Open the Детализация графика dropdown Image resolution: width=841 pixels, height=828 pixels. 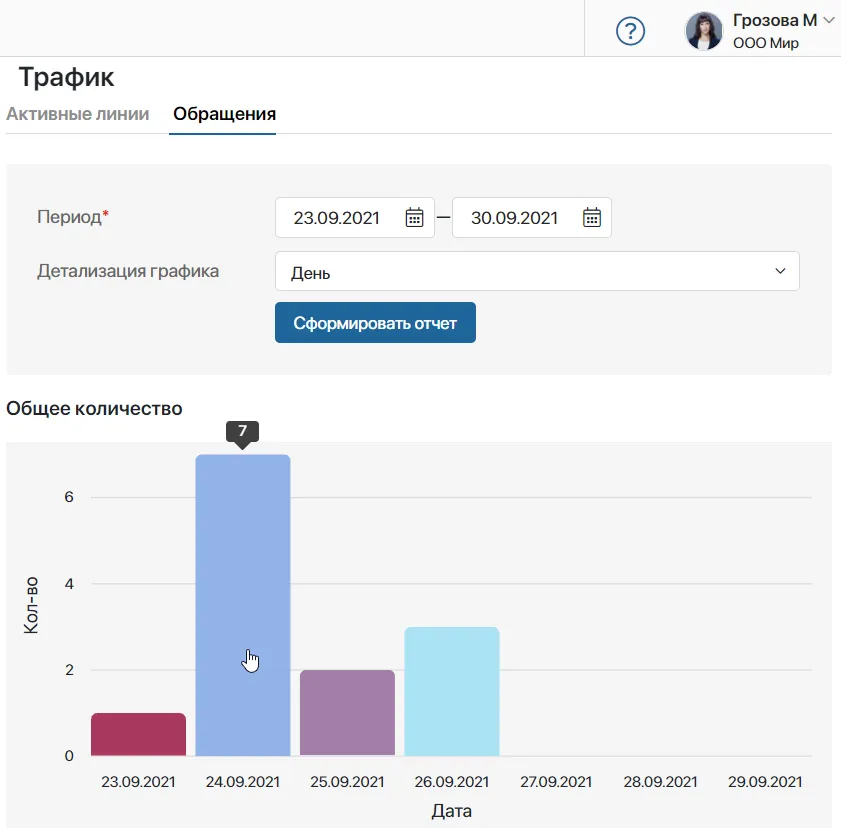pos(780,270)
